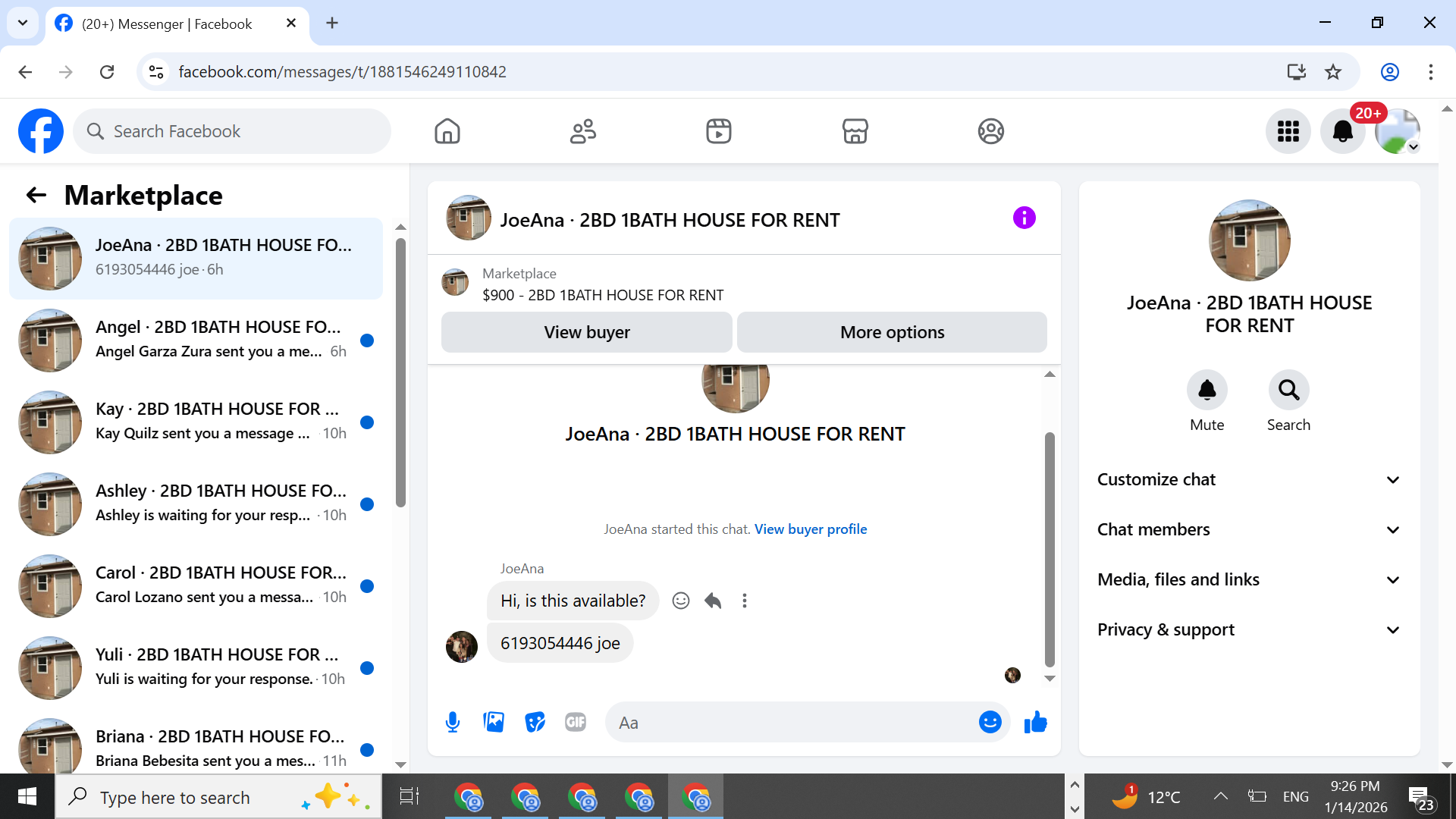Screen dimensions: 1456x819
Task: Open emoji picker in message field
Action: click(x=990, y=722)
